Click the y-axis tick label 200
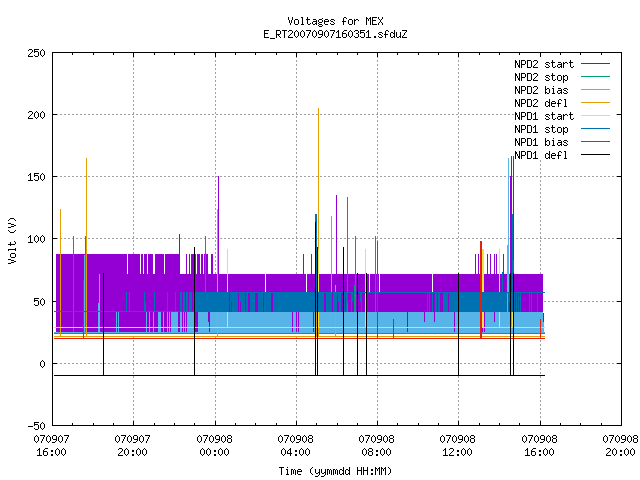 click(x=36, y=115)
